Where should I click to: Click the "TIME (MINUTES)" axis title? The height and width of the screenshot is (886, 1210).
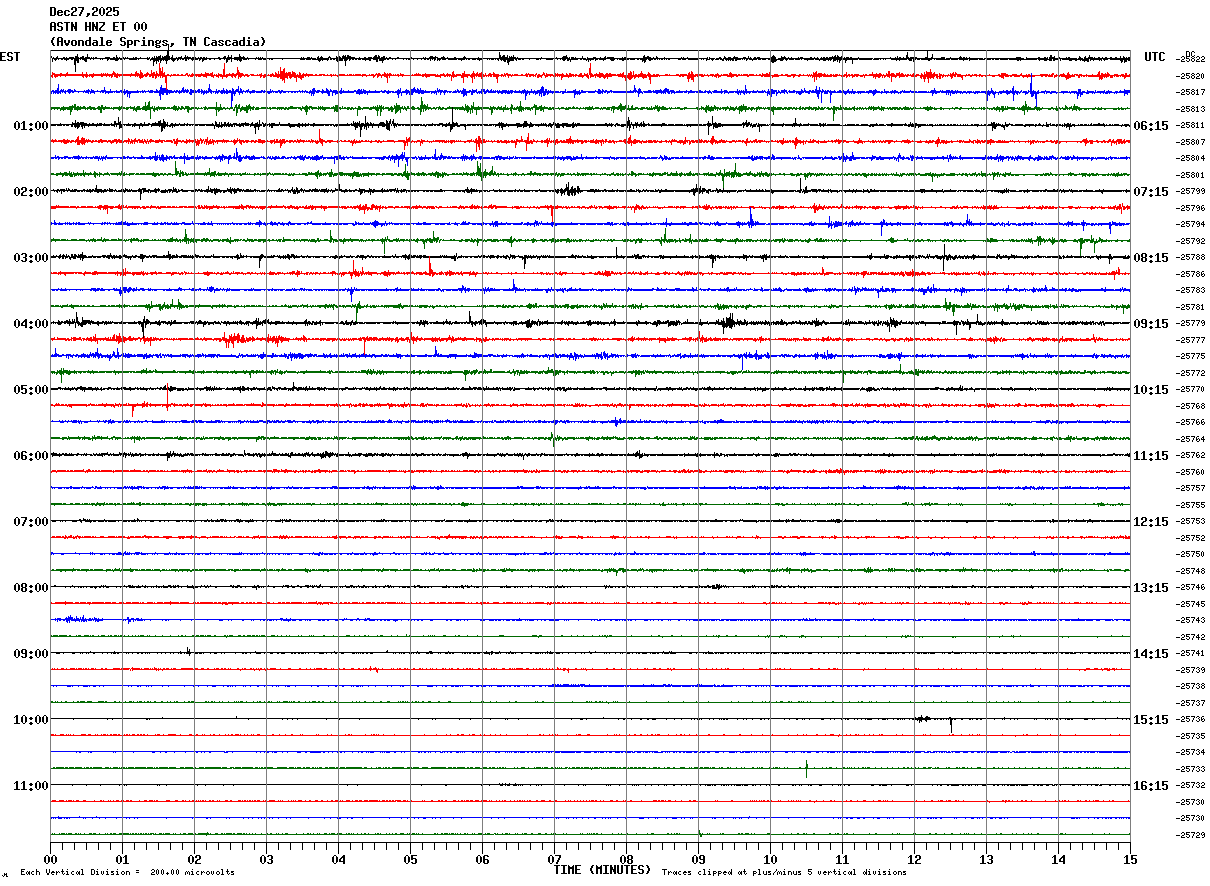click(x=602, y=870)
